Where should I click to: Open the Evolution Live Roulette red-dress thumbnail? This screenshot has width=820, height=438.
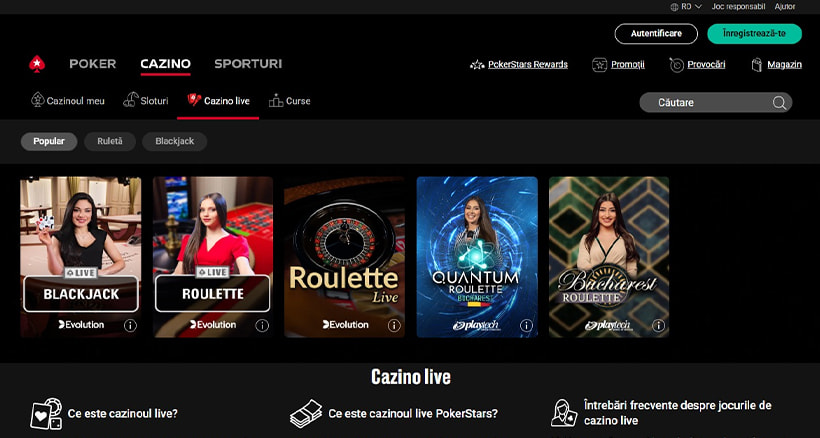click(213, 257)
